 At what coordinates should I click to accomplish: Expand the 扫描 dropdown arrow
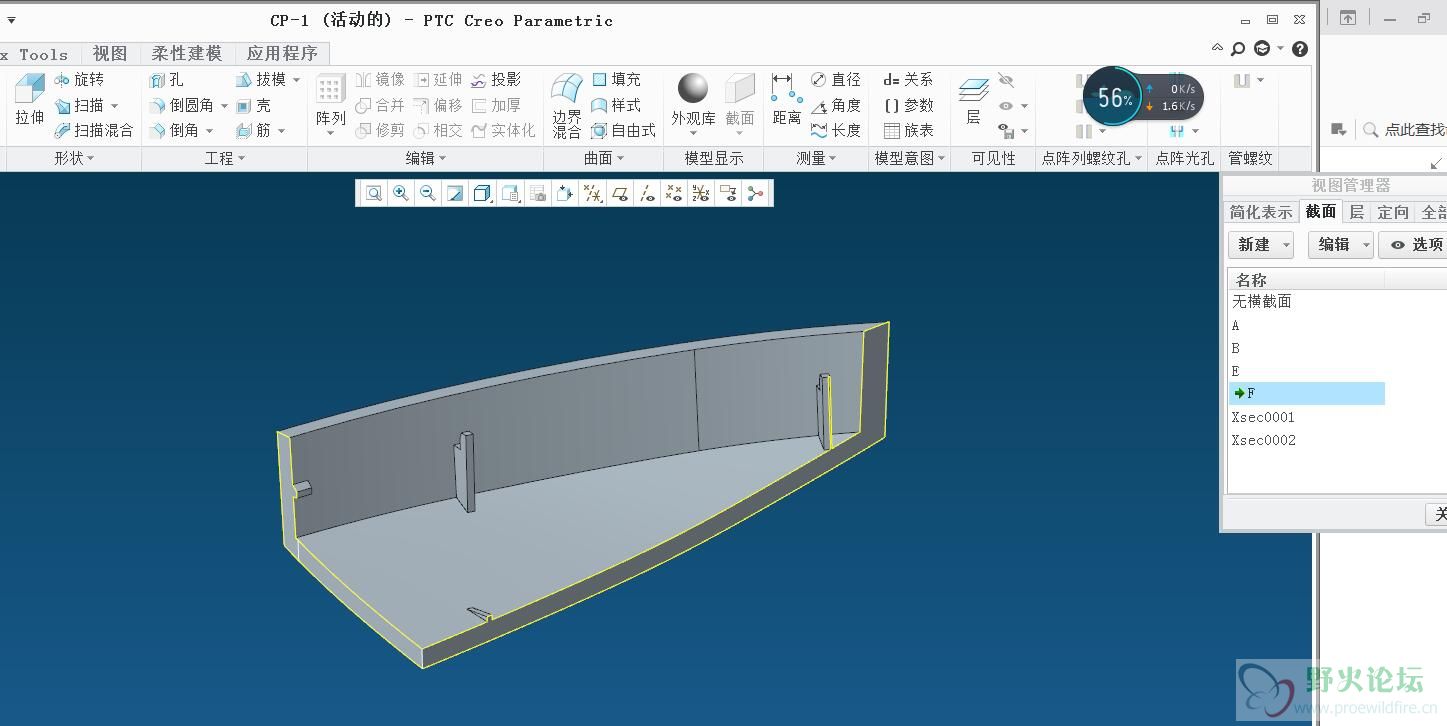pyautogui.click(x=114, y=105)
